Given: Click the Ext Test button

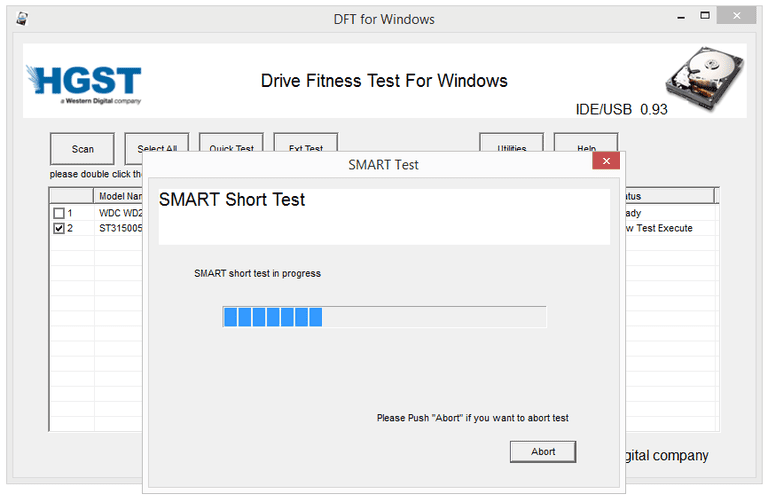Looking at the screenshot, I should [306, 143].
